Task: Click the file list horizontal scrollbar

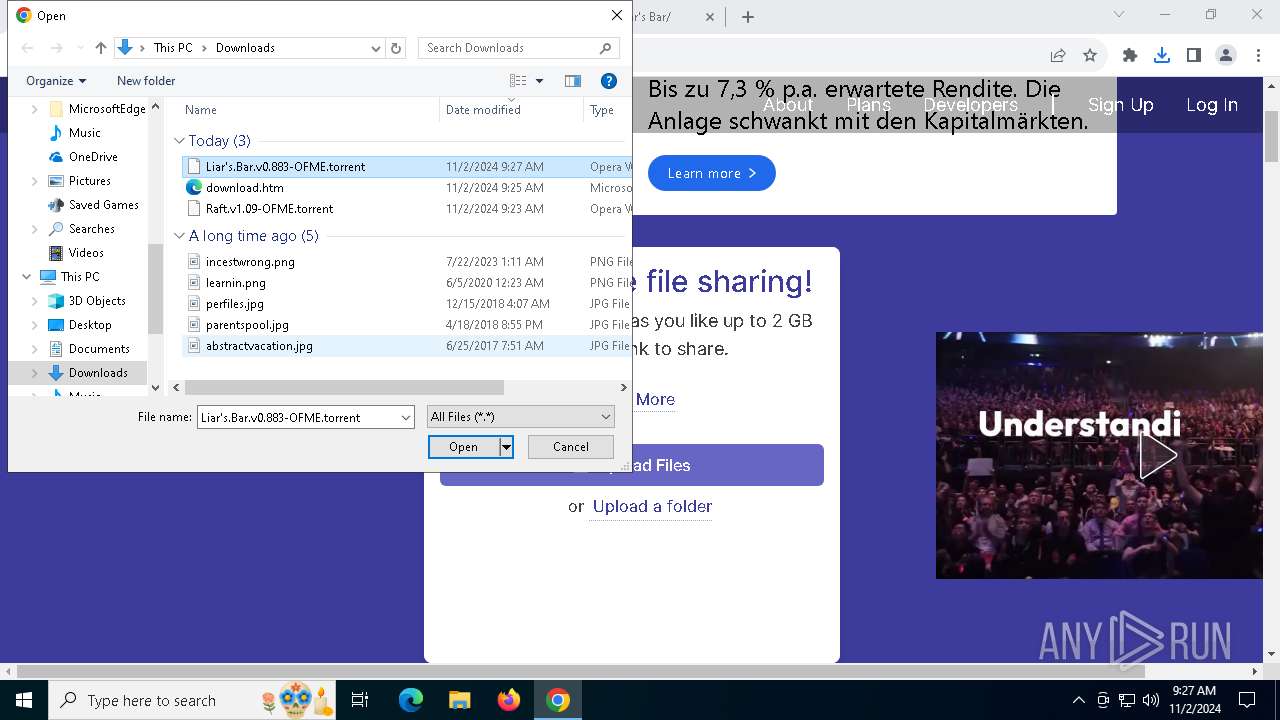Action: 344,387
